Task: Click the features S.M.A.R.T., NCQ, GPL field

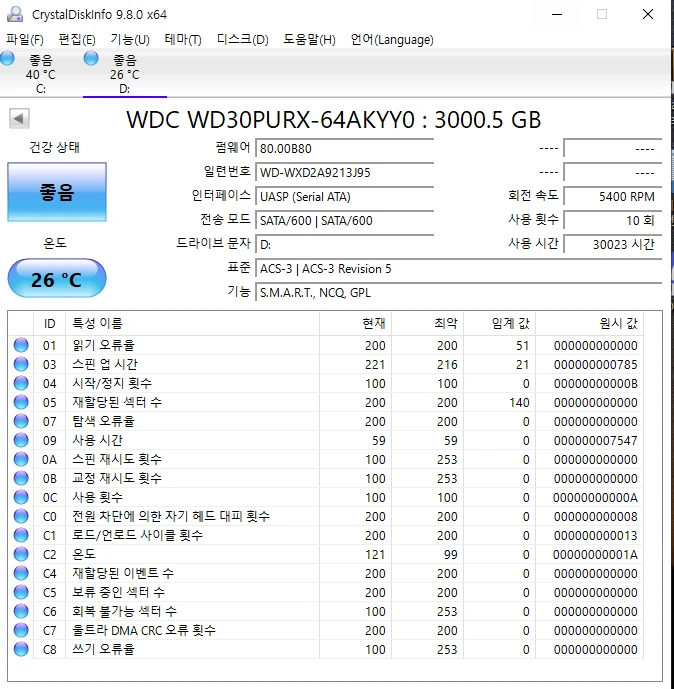Action: 459,292
